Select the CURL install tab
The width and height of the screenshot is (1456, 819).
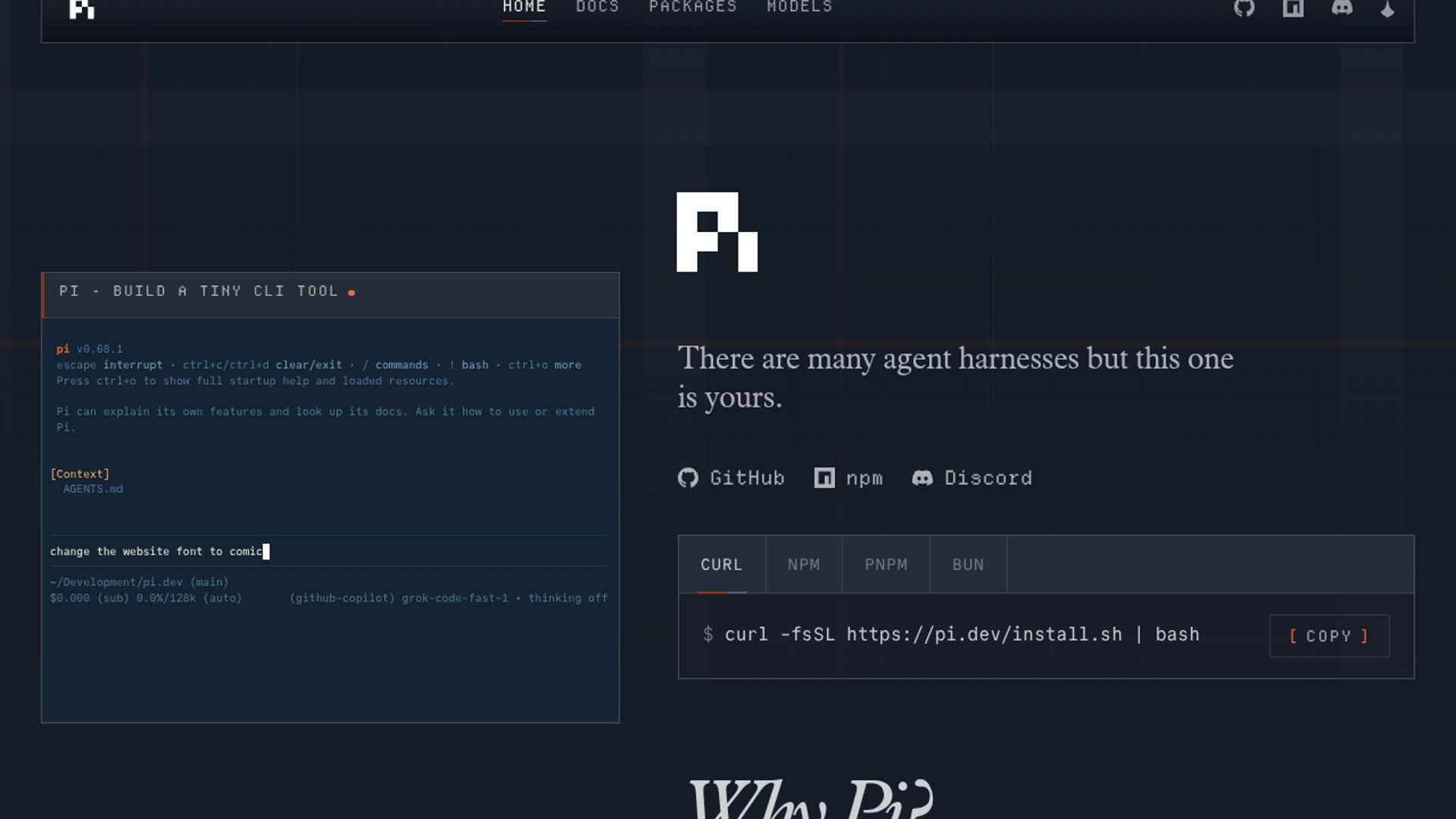coord(722,565)
